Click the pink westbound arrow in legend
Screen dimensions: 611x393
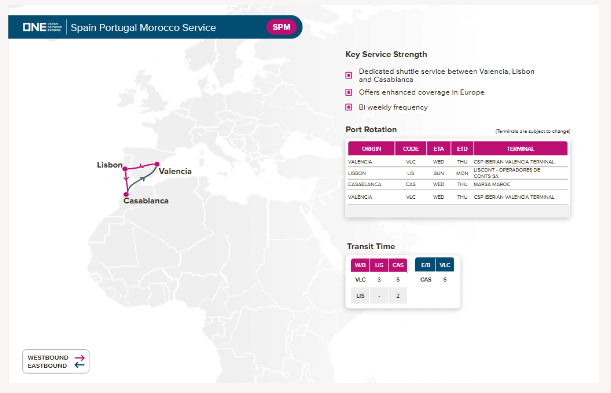coord(79,358)
